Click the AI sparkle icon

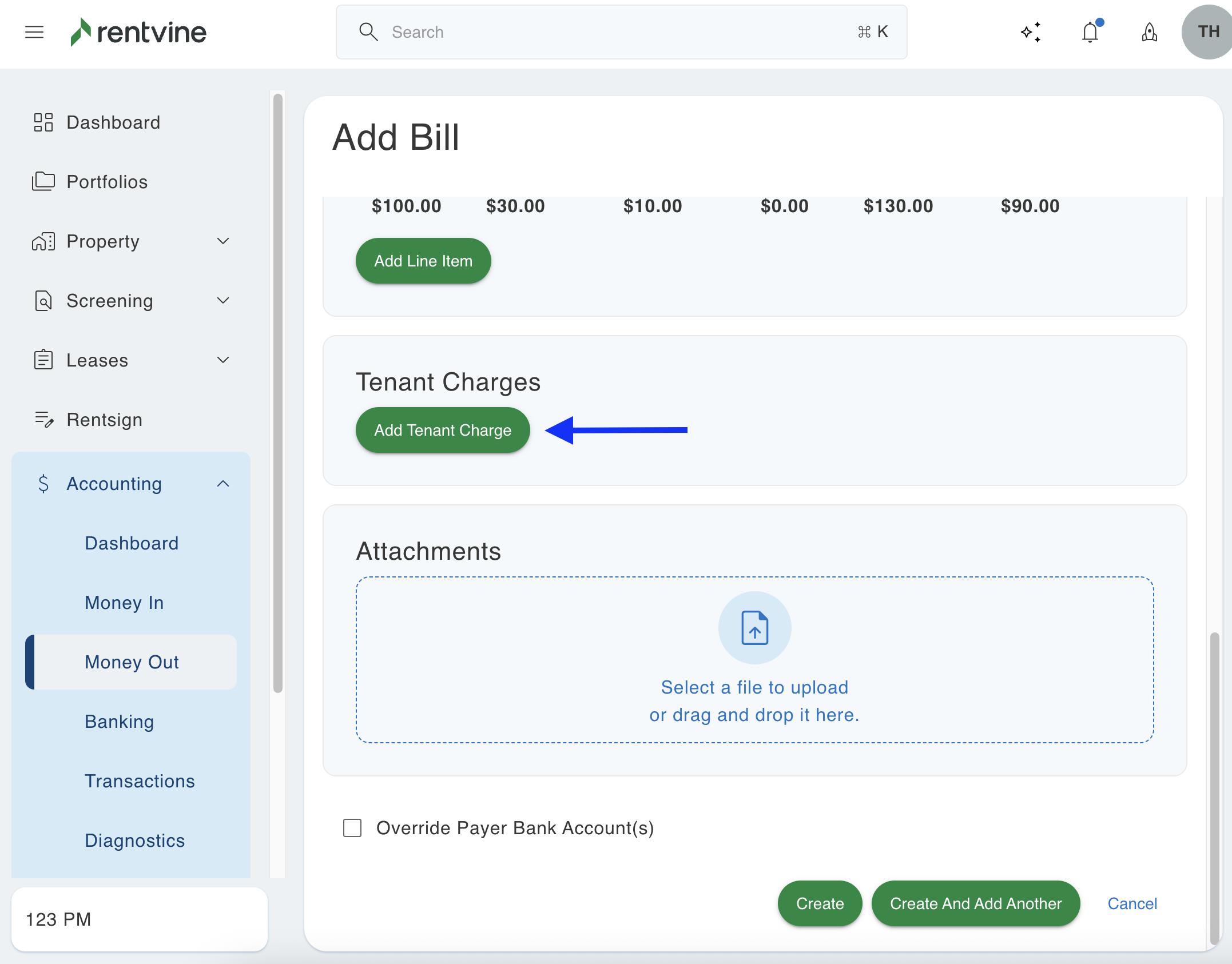(x=1031, y=32)
